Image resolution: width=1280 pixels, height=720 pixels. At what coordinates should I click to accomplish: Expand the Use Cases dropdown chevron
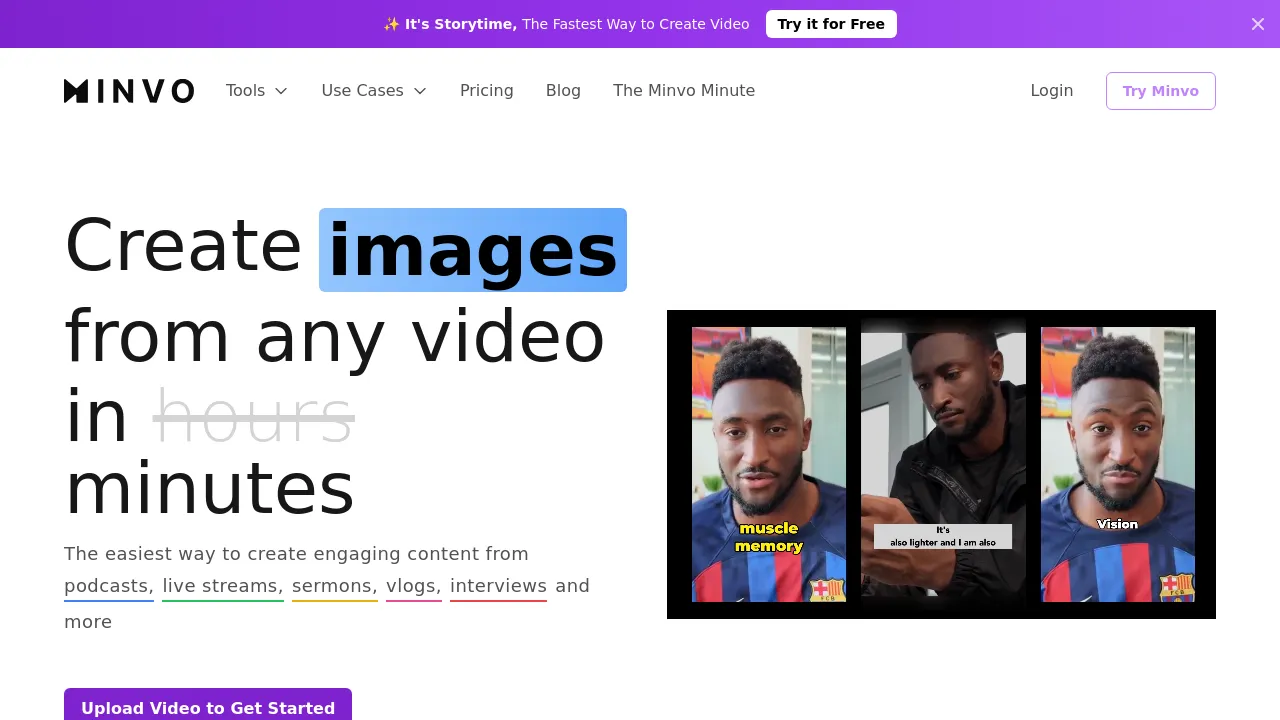tap(420, 91)
